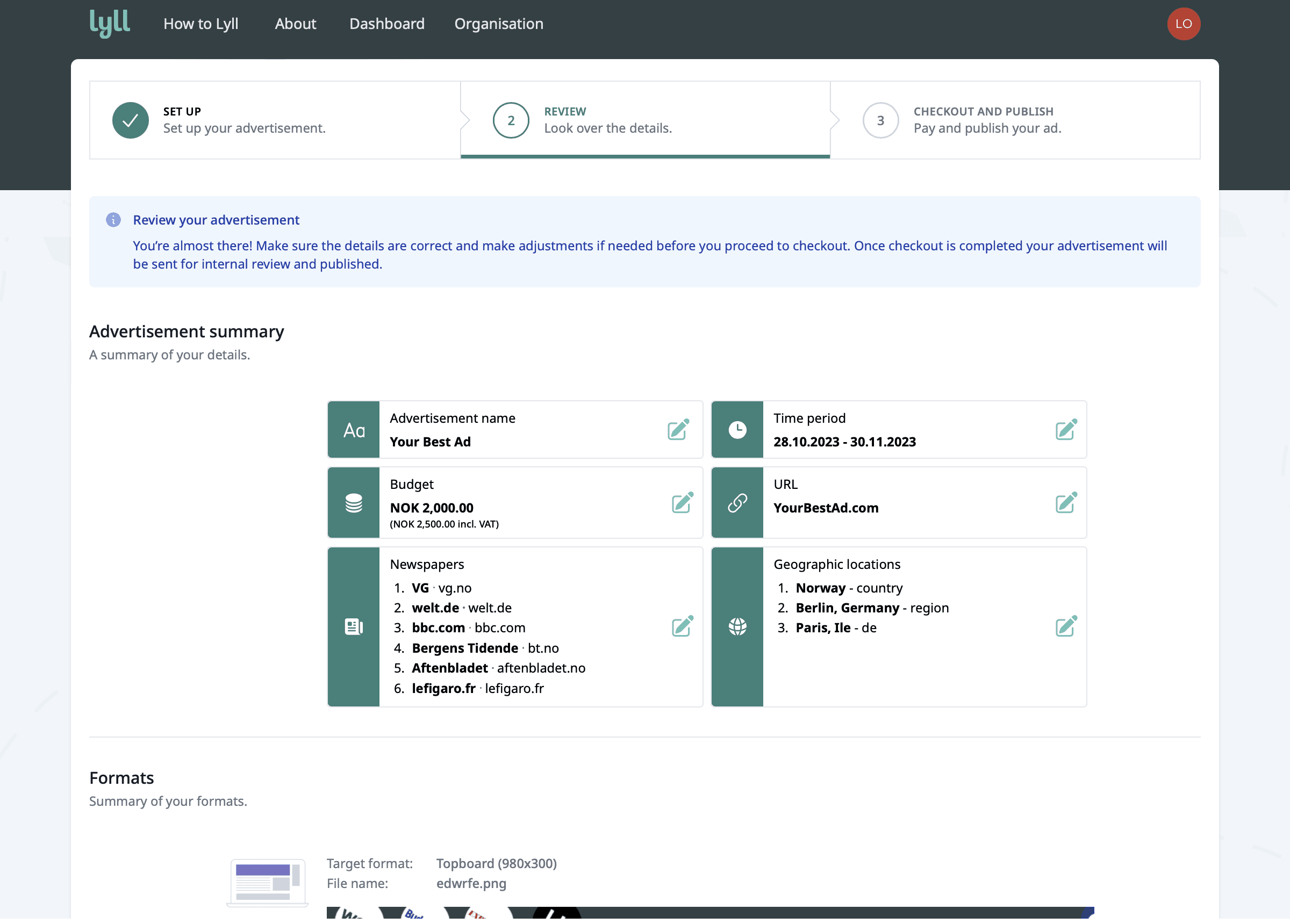Screen dimensions: 1290x924
Task: Click the Norway - country location
Action: (x=849, y=588)
